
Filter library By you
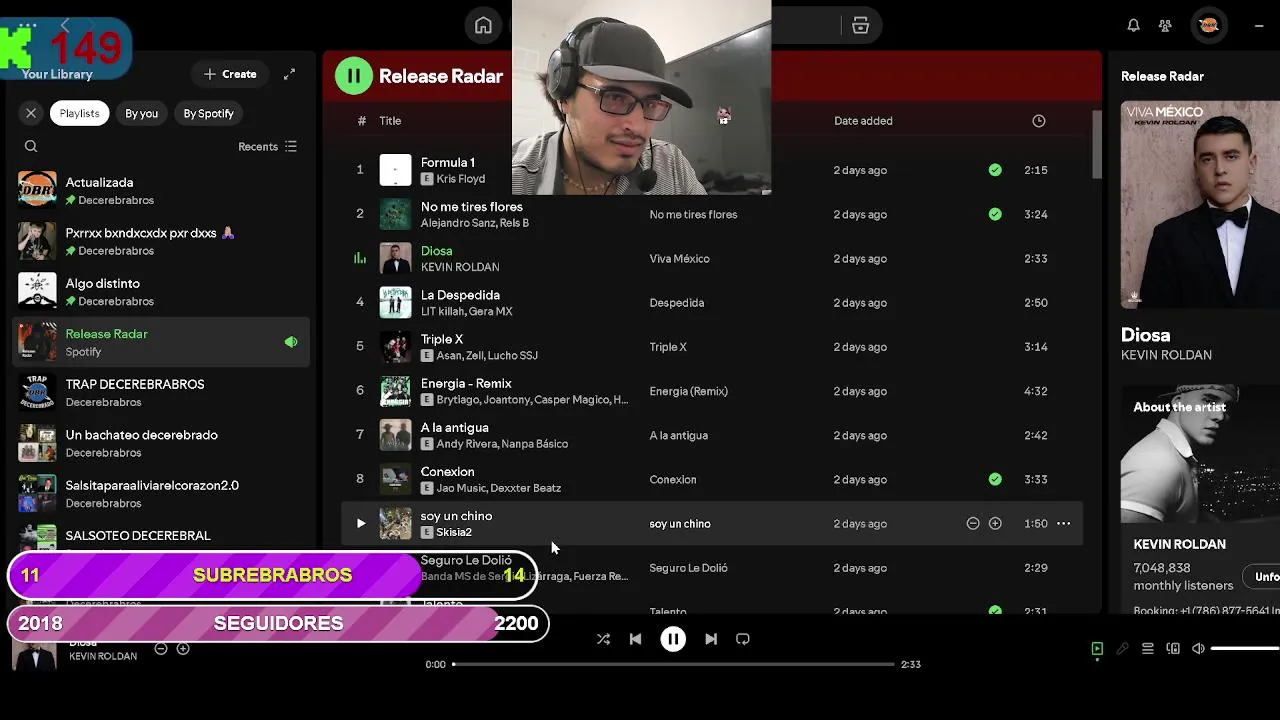click(141, 113)
